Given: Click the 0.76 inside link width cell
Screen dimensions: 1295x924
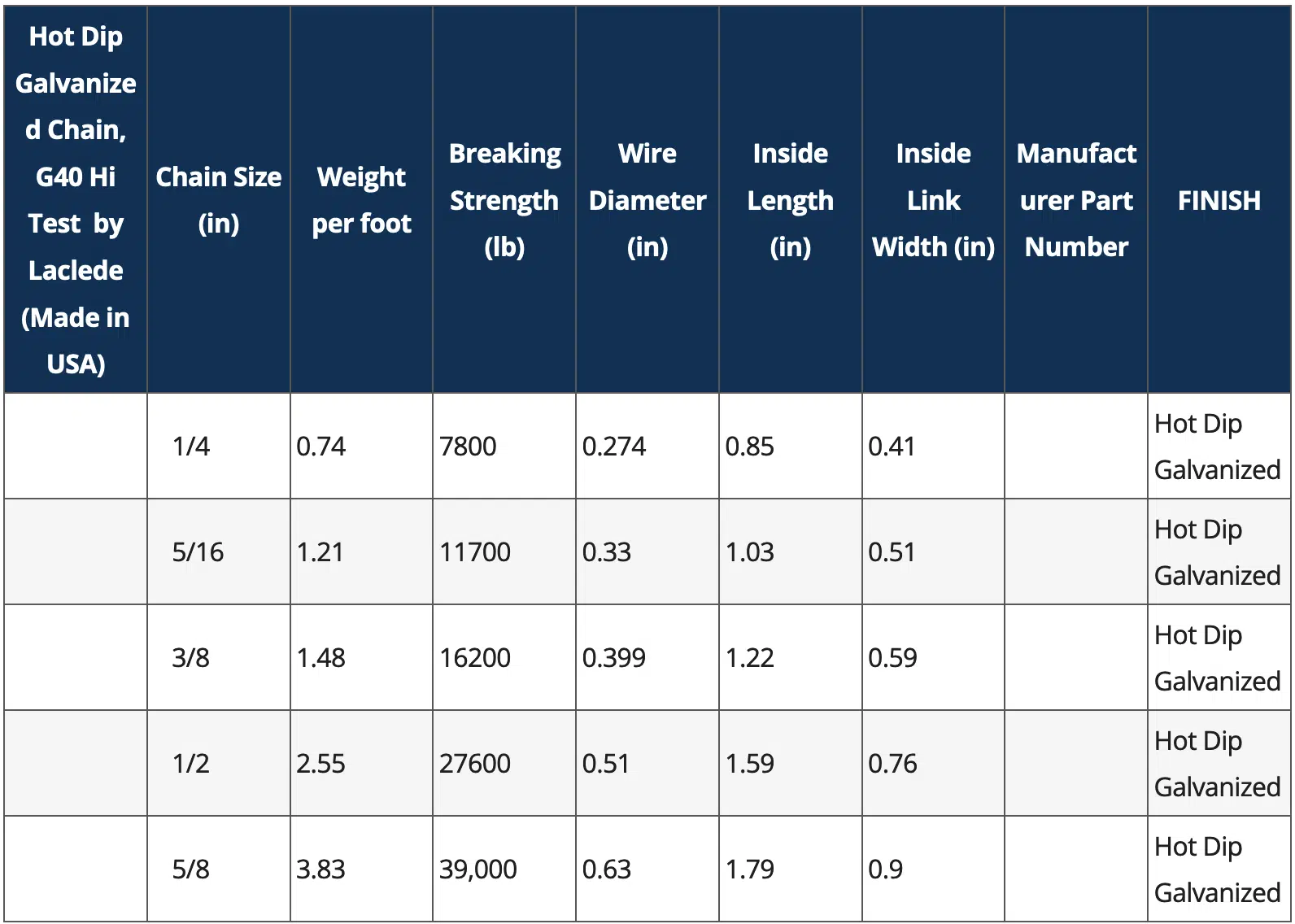Looking at the screenshot, I should pyautogui.click(x=892, y=764).
